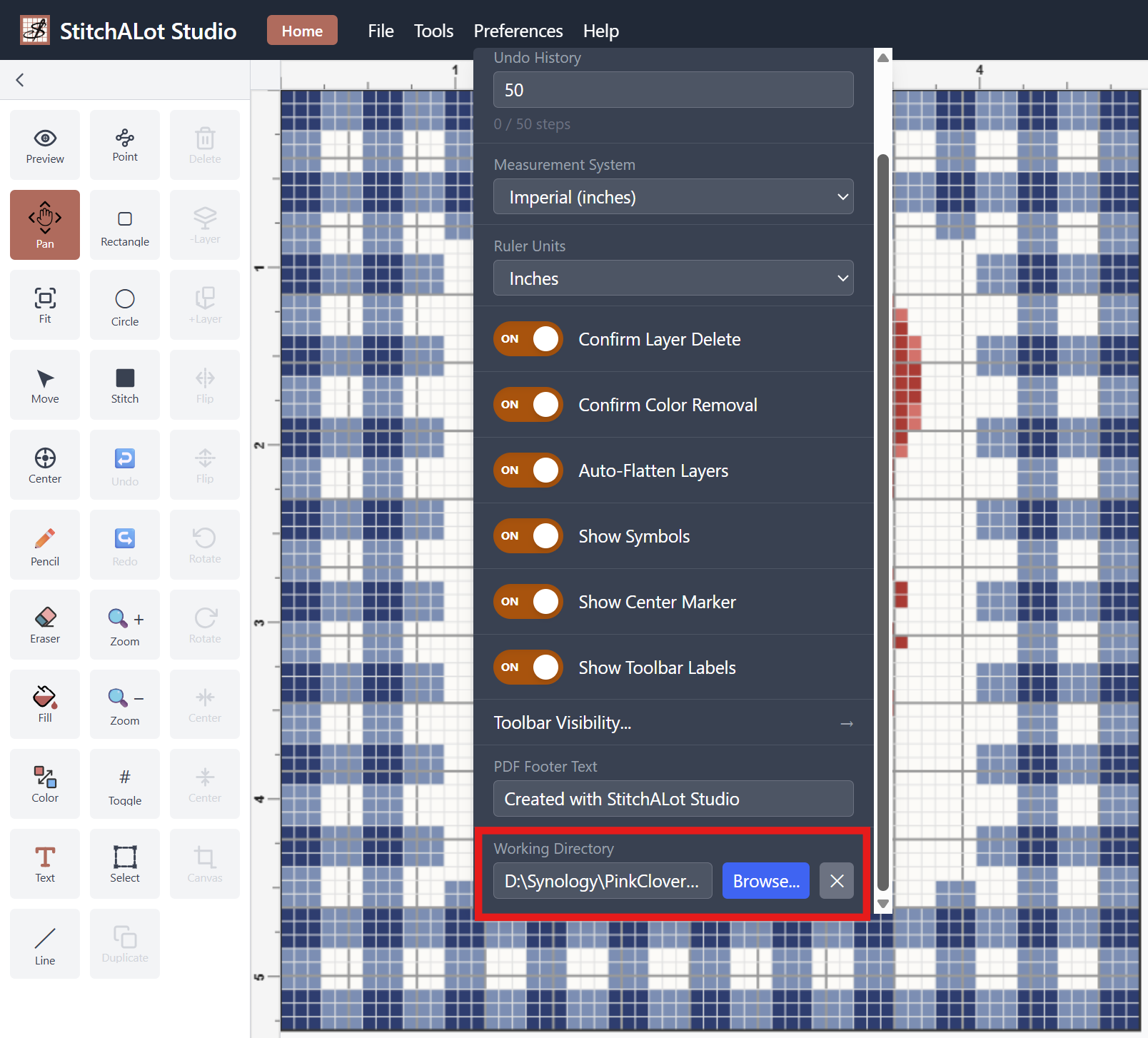1148x1038 pixels.
Task: Open the Measurement System dropdown
Action: pyautogui.click(x=673, y=197)
